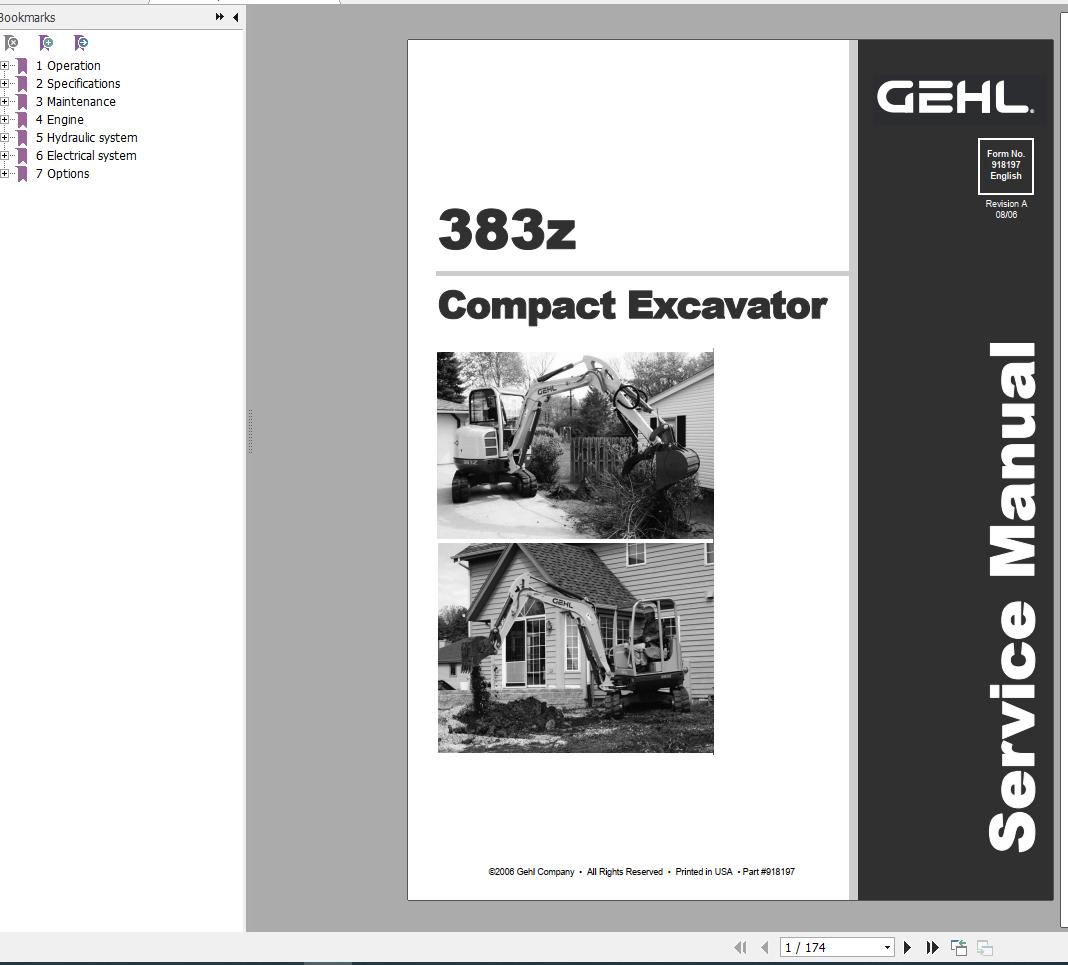This screenshot has height=965, width=1068.
Task: Return to the previous view
Action: (x=958, y=946)
